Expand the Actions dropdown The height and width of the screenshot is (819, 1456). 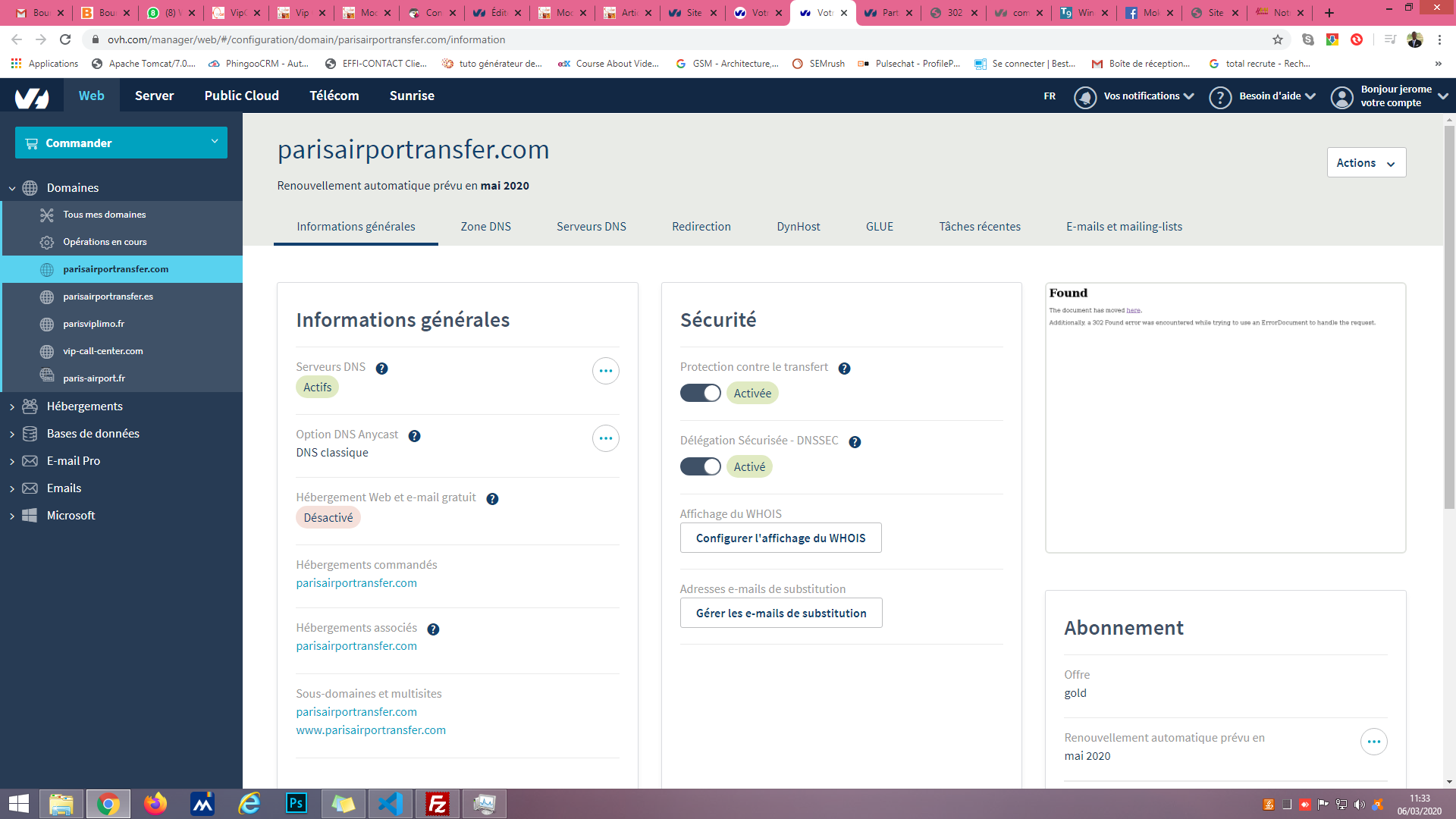(x=1366, y=162)
